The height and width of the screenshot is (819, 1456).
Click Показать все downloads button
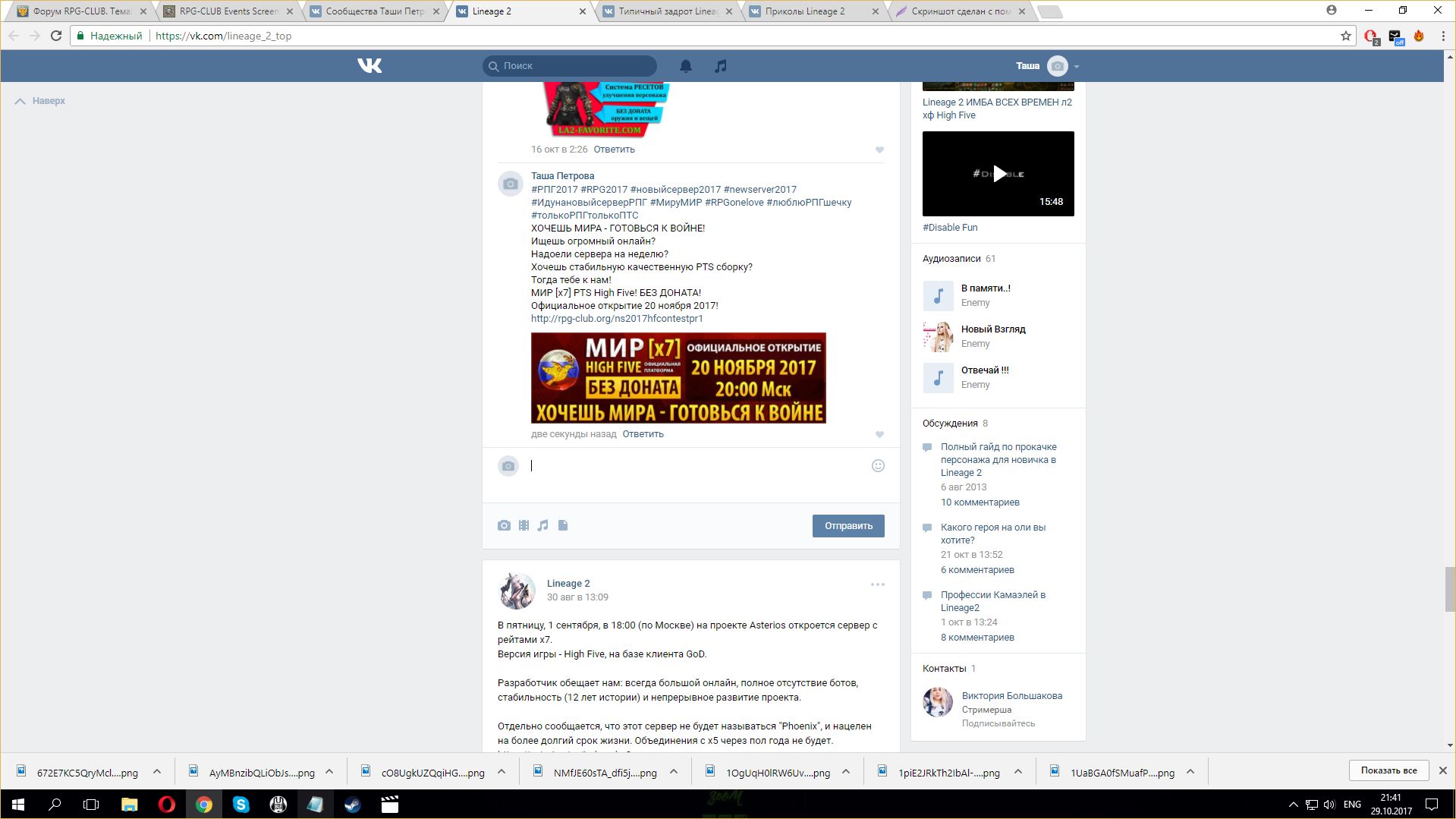[1388, 770]
